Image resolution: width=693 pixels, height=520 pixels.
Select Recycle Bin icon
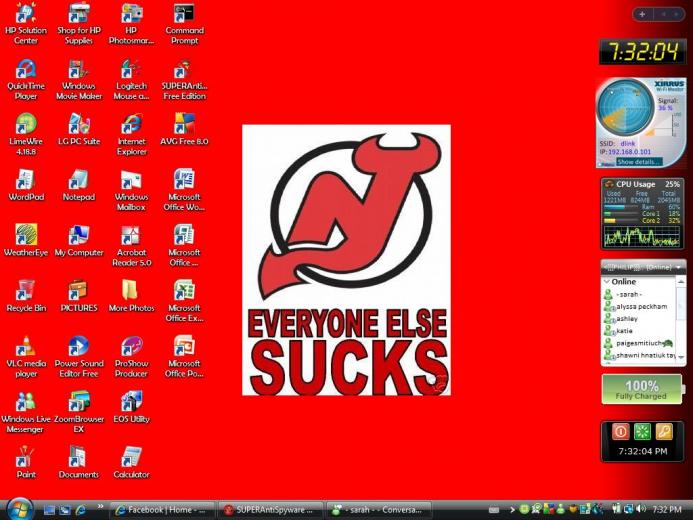(26, 296)
